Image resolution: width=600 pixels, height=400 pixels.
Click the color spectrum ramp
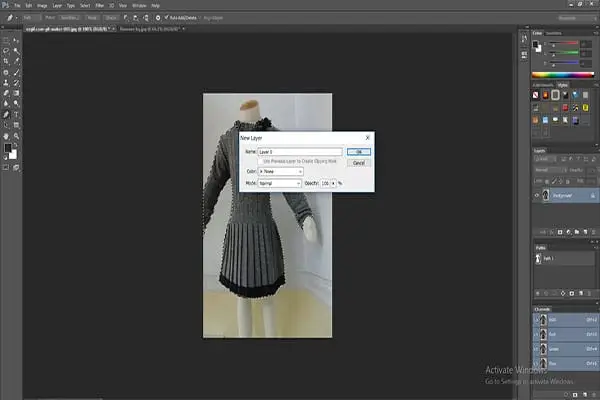point(563,75)
